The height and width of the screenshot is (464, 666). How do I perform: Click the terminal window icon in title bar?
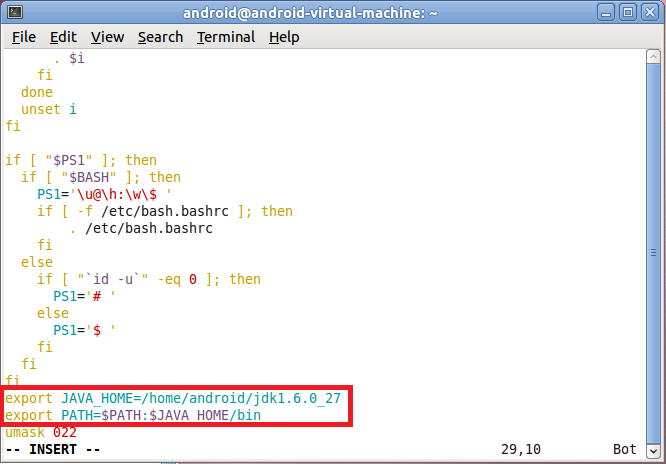tap(15, 13)
